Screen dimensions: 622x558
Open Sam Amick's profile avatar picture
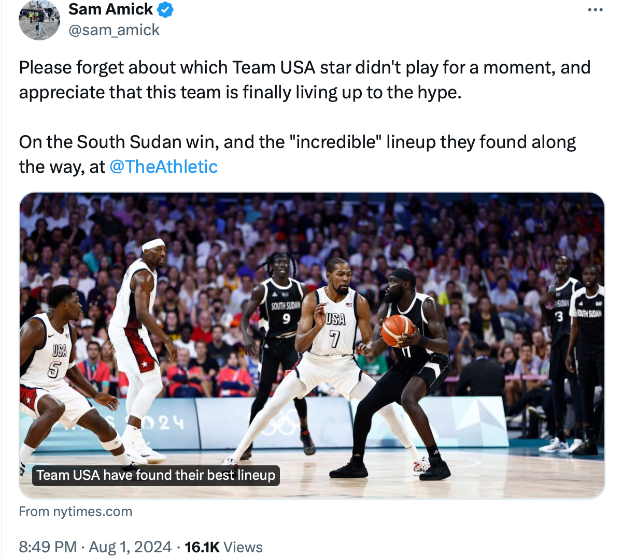click(x=39, y=19)
